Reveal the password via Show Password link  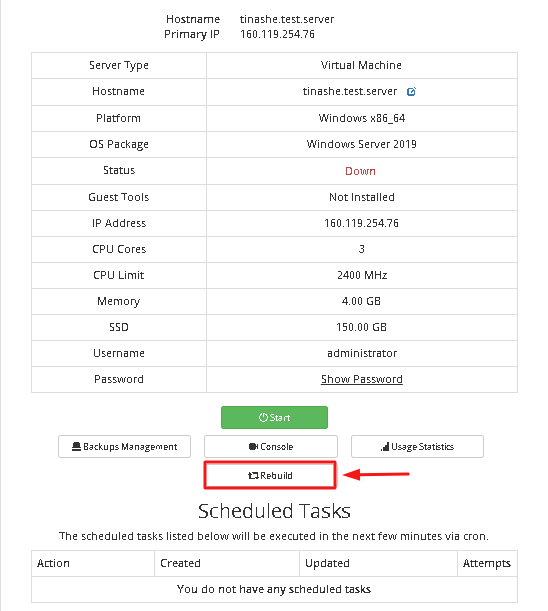pos(362,379)
